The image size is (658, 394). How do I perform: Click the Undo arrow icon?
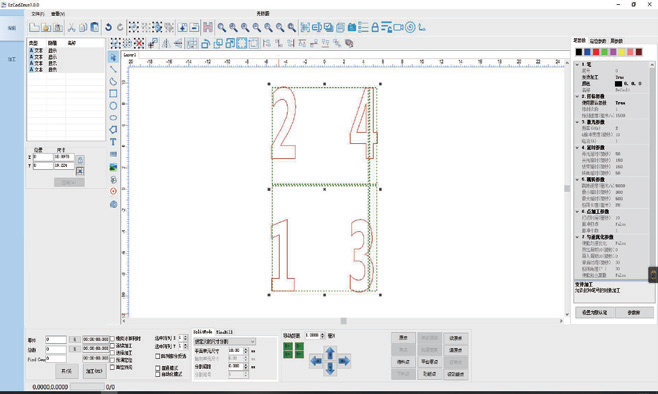point(108,28)
